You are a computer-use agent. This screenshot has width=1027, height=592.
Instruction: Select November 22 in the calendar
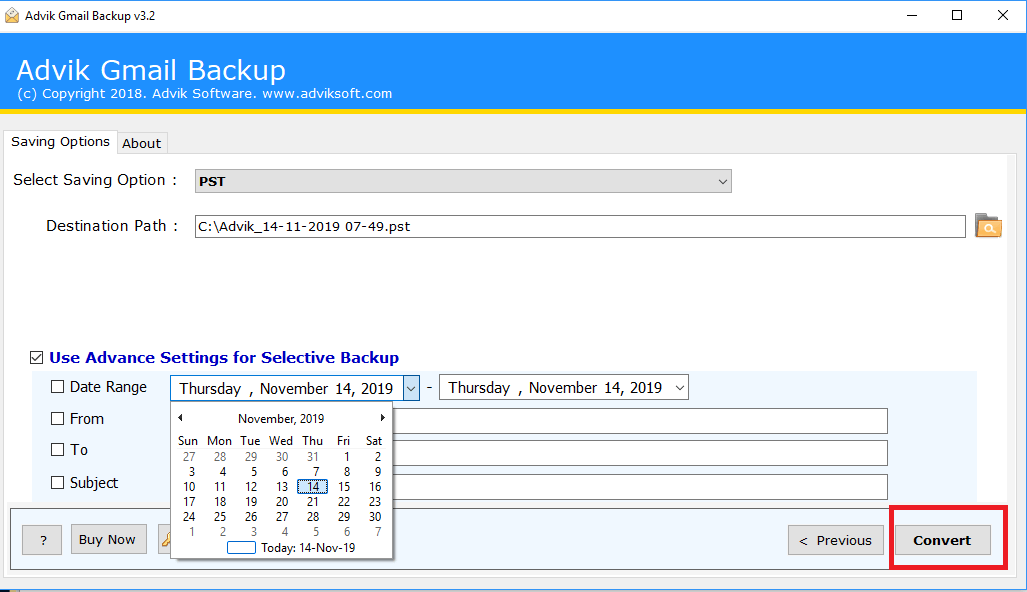(x=344, y=502)
